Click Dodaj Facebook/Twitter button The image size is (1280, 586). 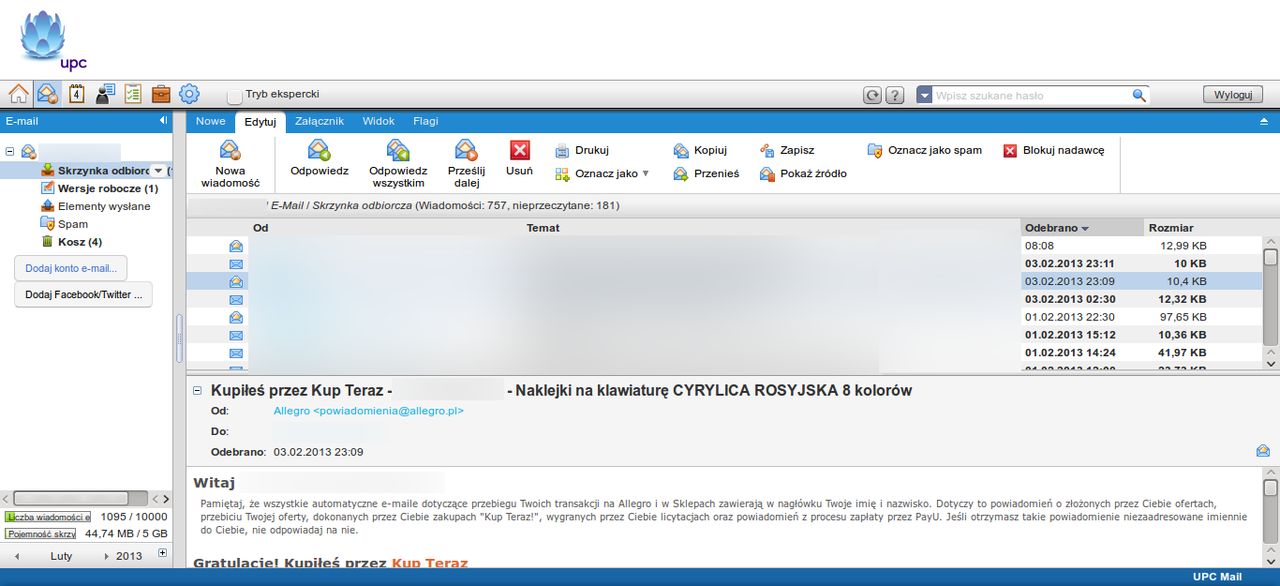83,295
